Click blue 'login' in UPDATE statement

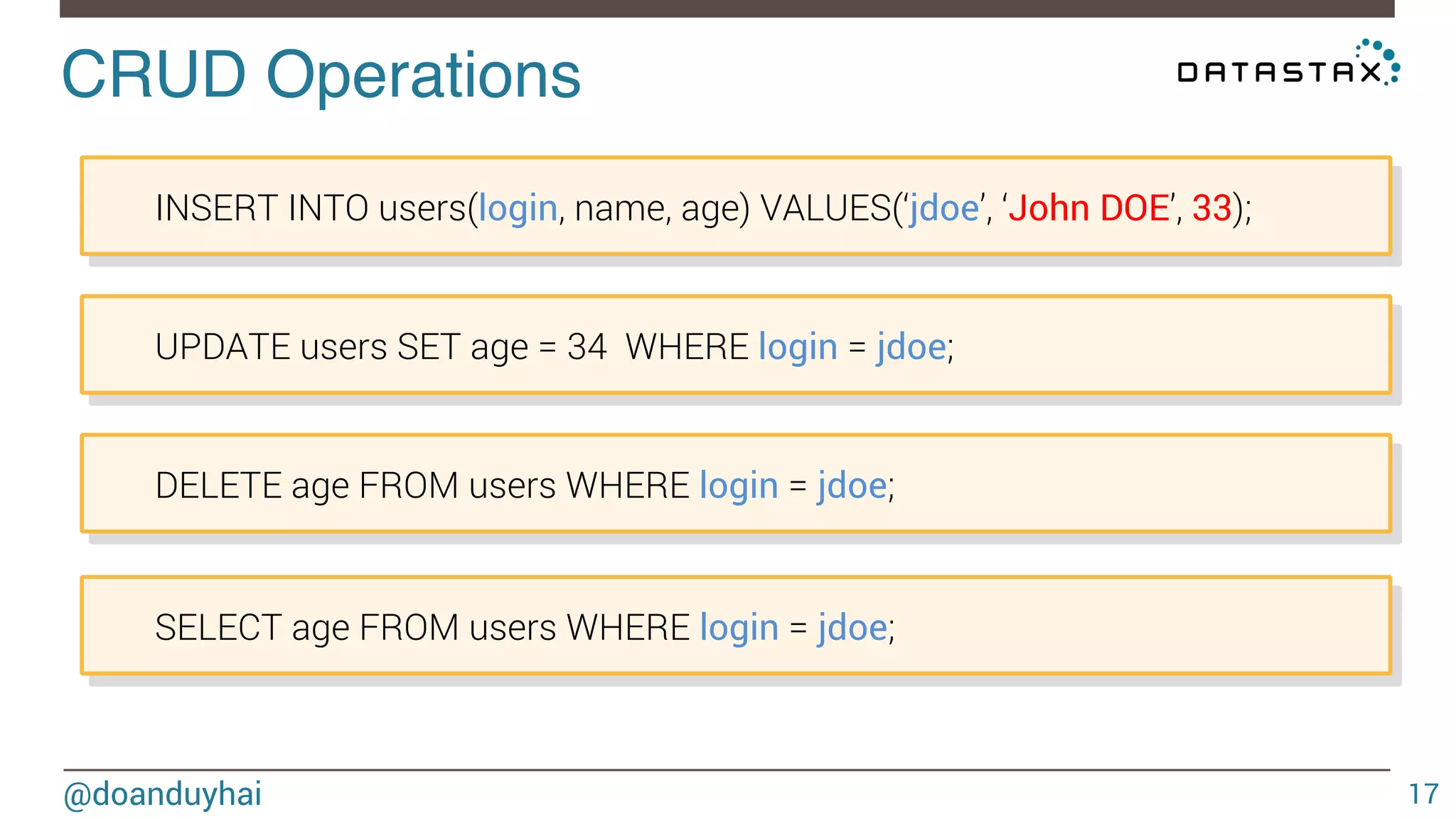(798, 347)
